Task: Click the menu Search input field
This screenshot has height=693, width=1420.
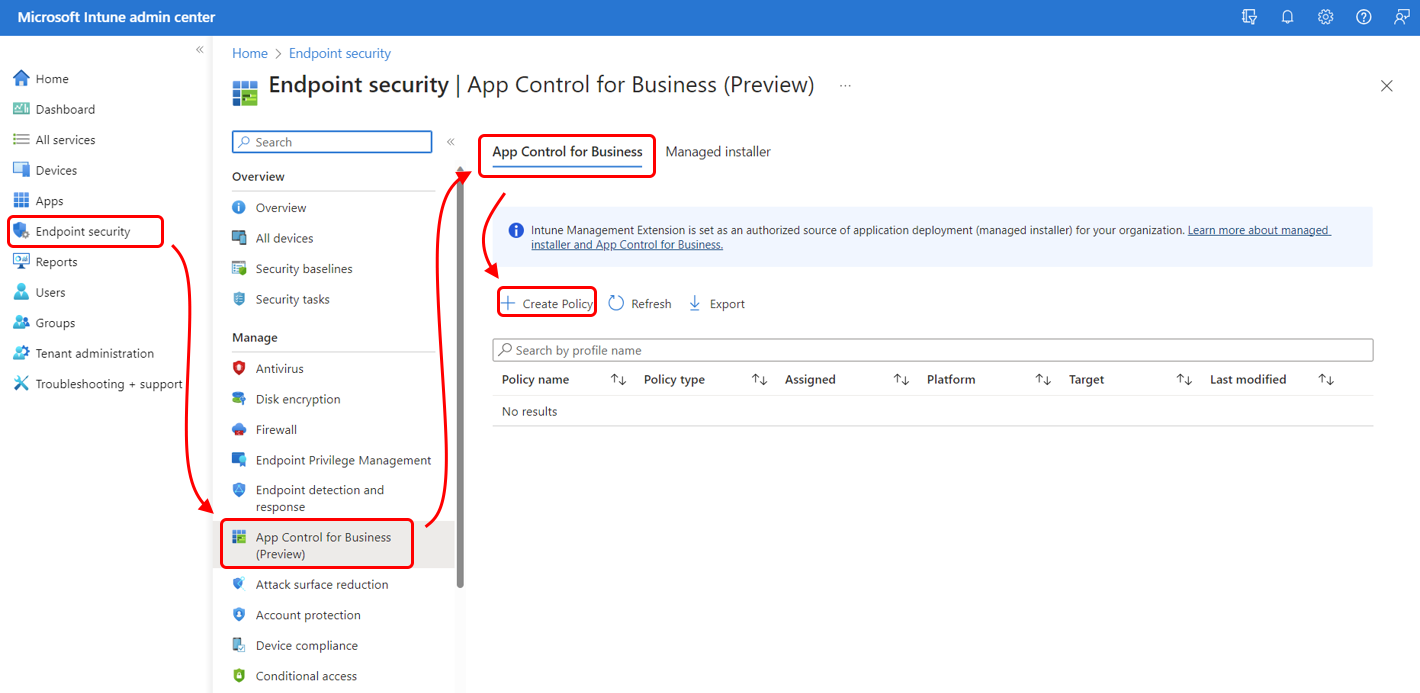Action: click(332, 142)
